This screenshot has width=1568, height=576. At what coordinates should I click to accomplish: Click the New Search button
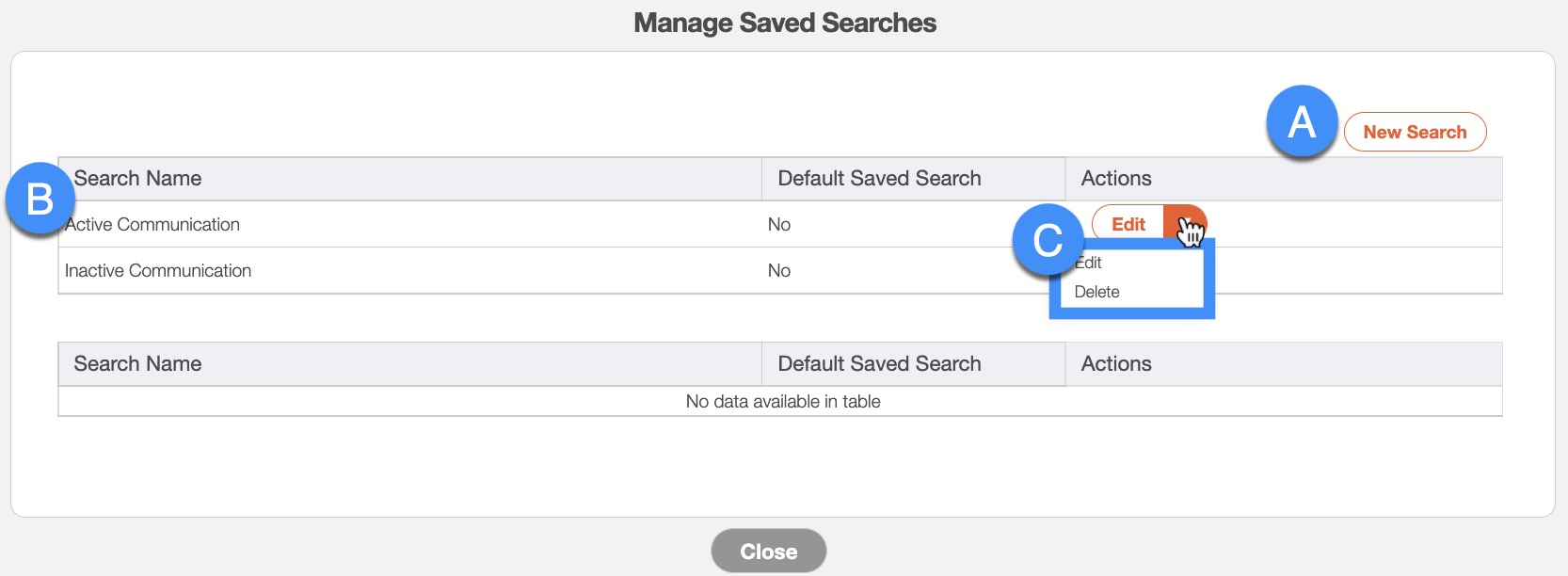pyautogui.click(x=1415, y=132)
